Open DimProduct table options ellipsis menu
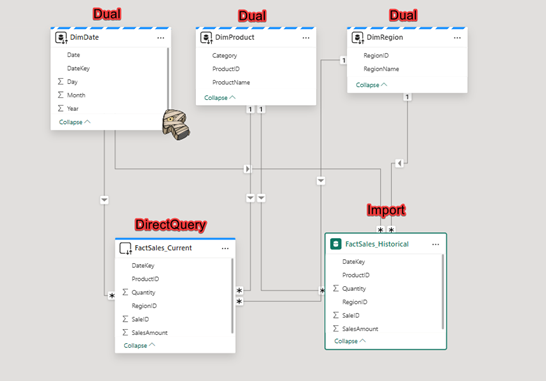546x381 pixels. pos(306,38)
